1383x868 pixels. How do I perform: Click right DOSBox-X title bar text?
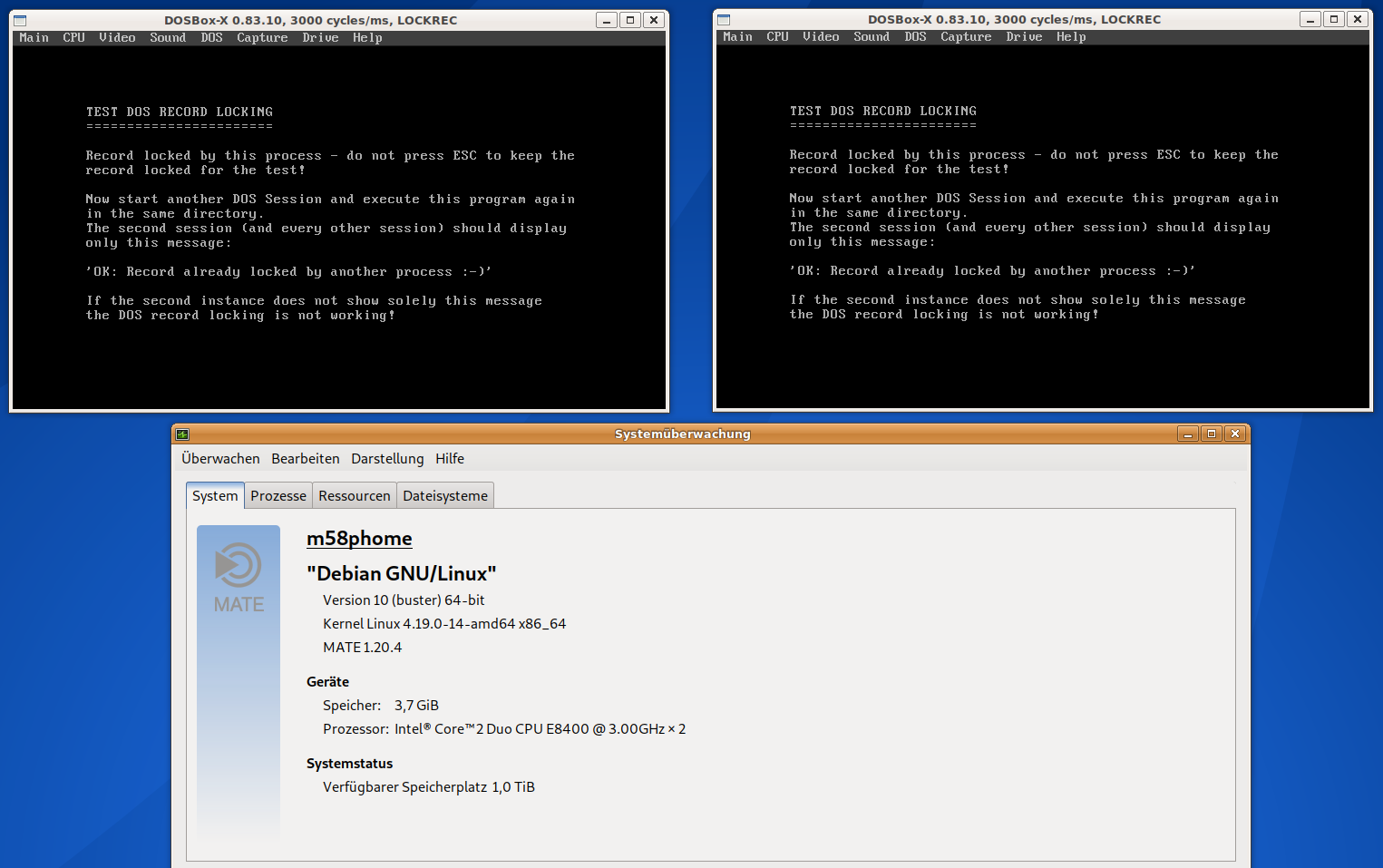pos(1014,19)
